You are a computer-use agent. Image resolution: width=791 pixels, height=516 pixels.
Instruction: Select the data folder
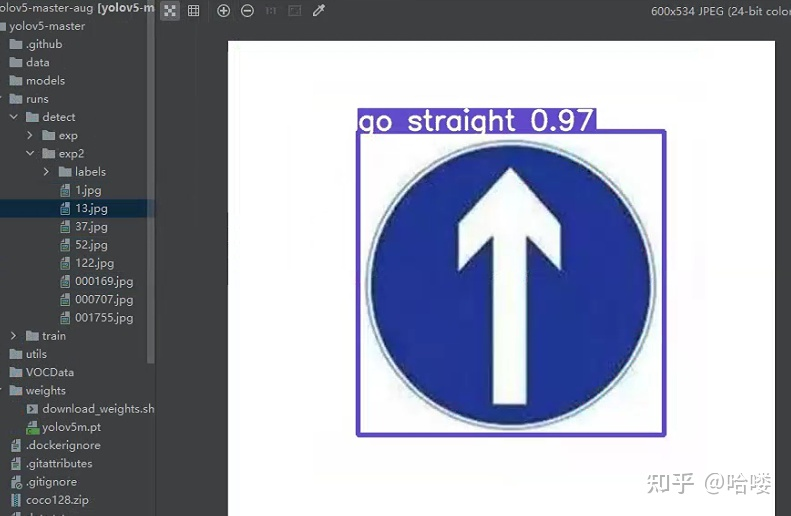(30, 63)
